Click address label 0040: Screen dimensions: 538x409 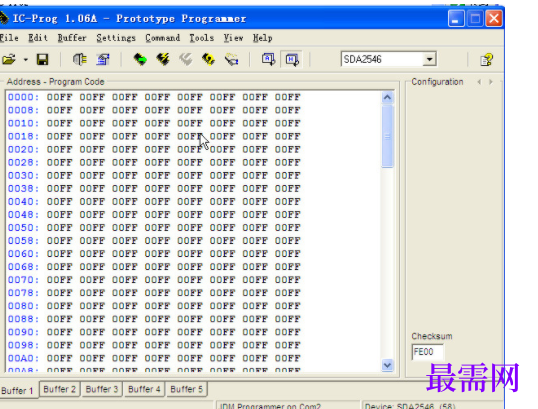click(23, 201)
